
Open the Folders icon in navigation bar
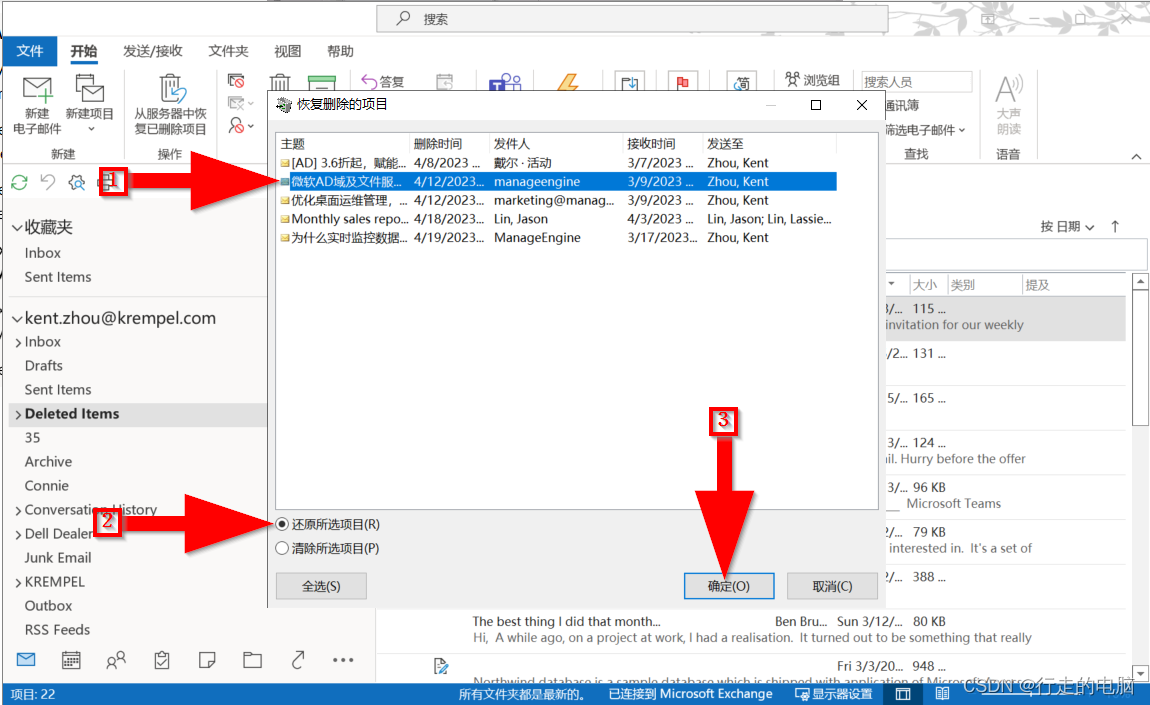pyautogui.click(x=252, y=660)
